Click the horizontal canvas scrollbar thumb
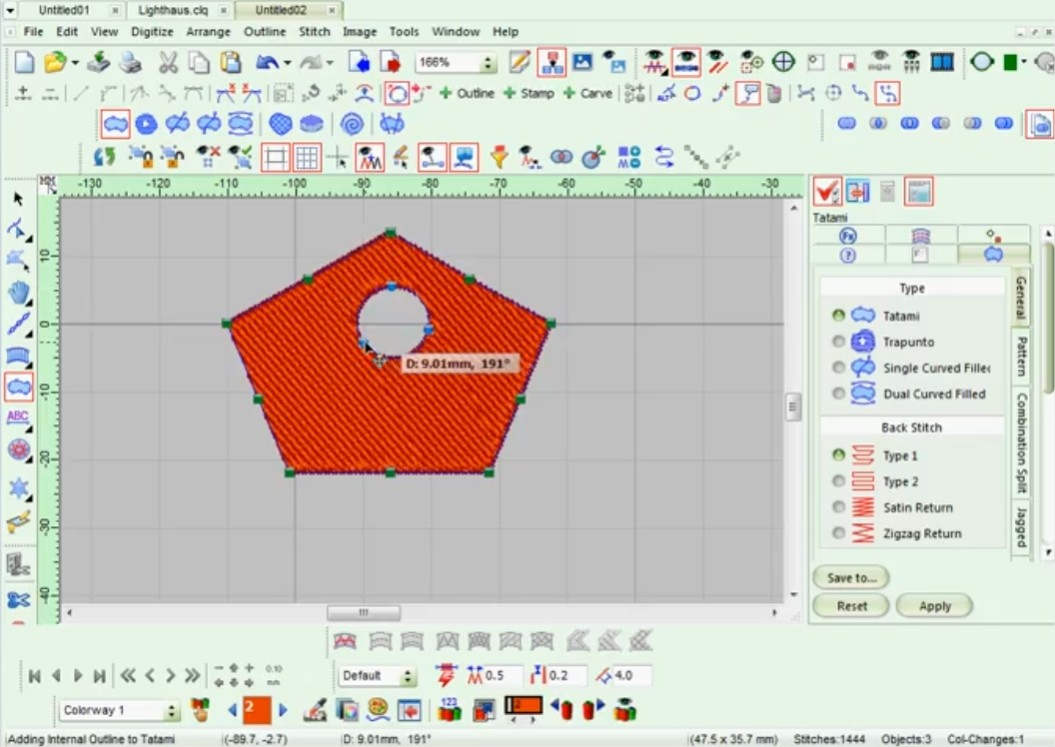Viewport: 1055px width, 747px height. click(363, 612)
